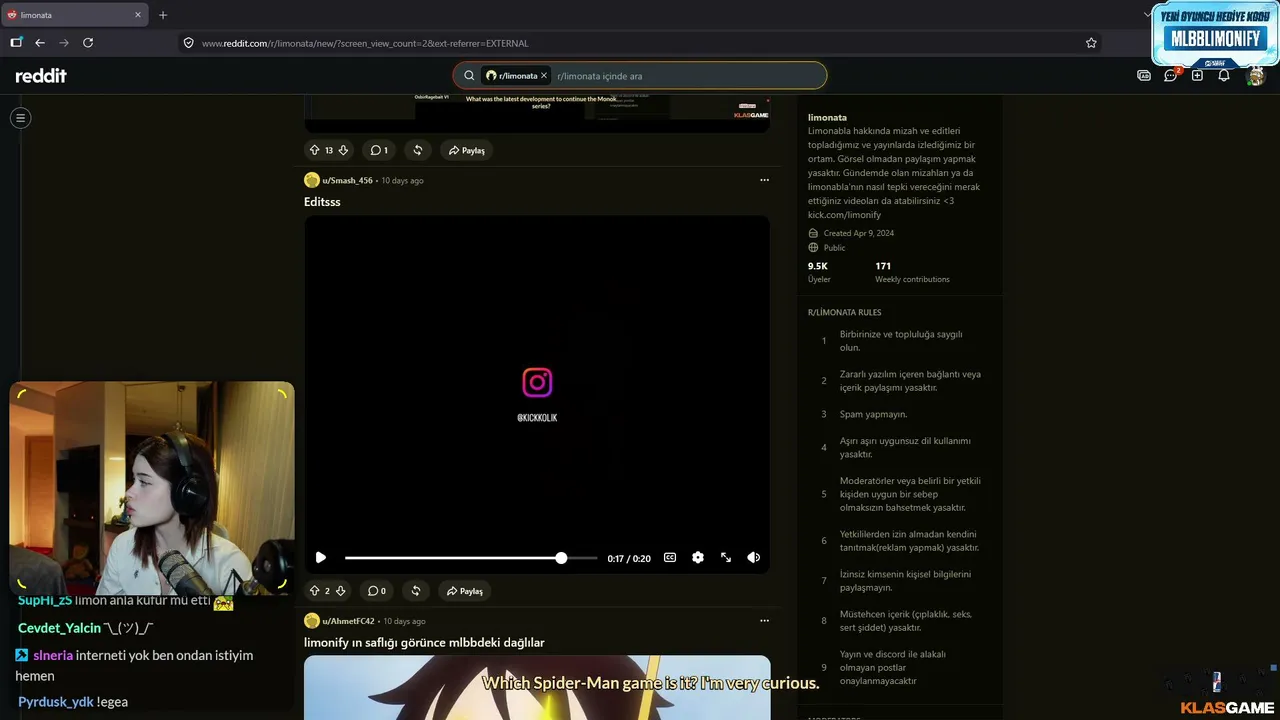Seek the video progress bar
This screenshot has height=720, width=1280.
[x=471, y=558]
